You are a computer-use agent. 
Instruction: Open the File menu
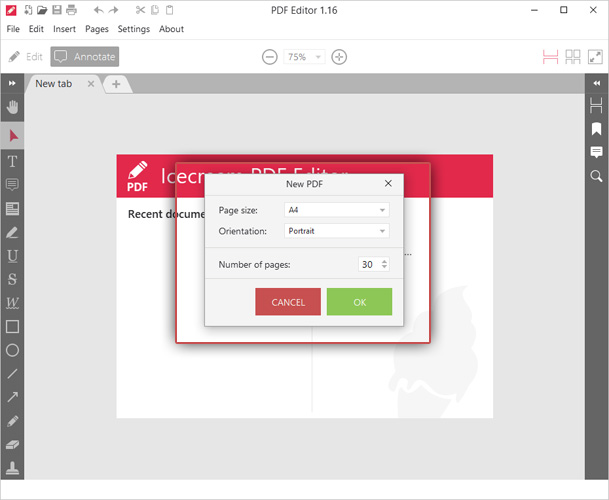13,29
